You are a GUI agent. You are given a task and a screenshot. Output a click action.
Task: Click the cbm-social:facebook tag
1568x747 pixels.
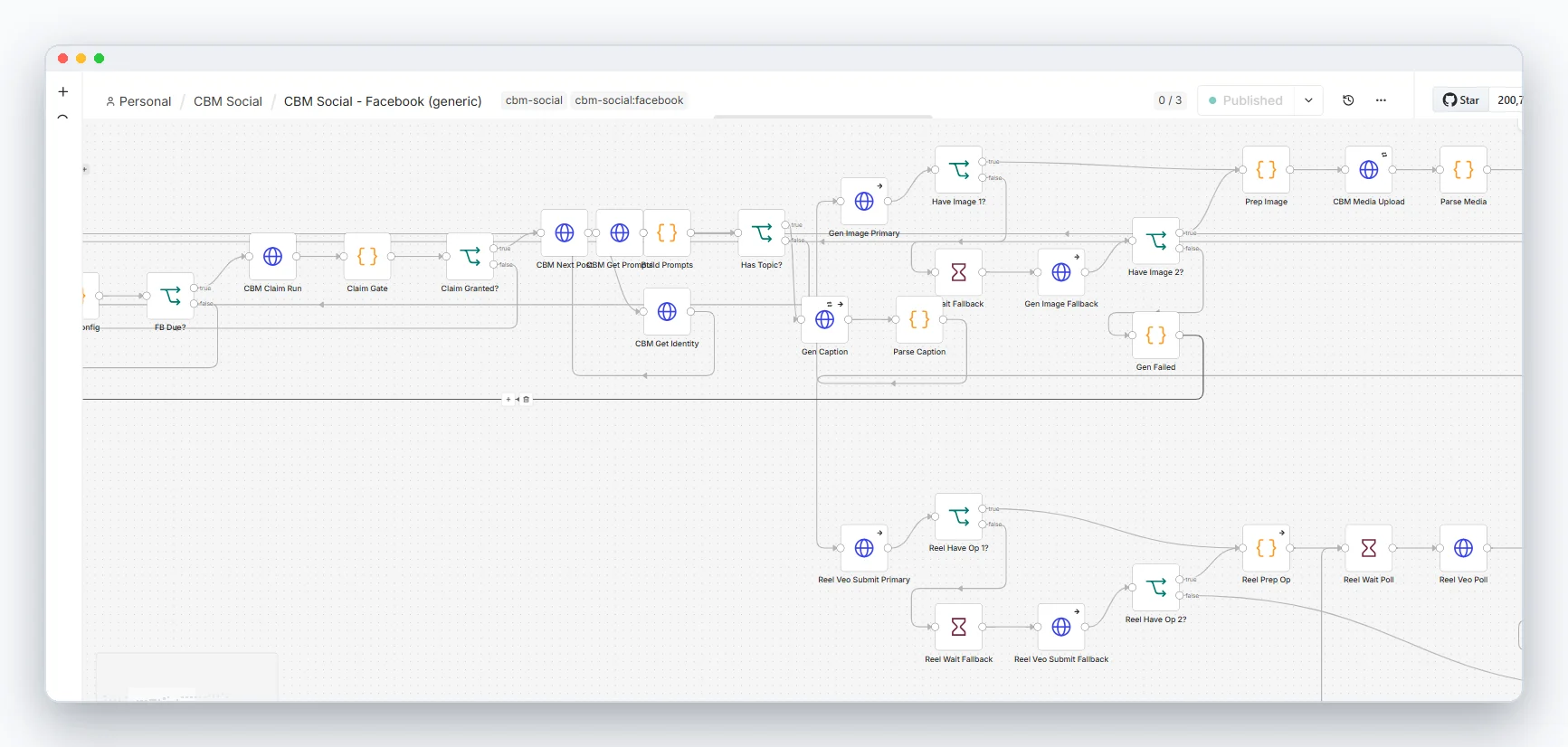(x=629, y=100)
